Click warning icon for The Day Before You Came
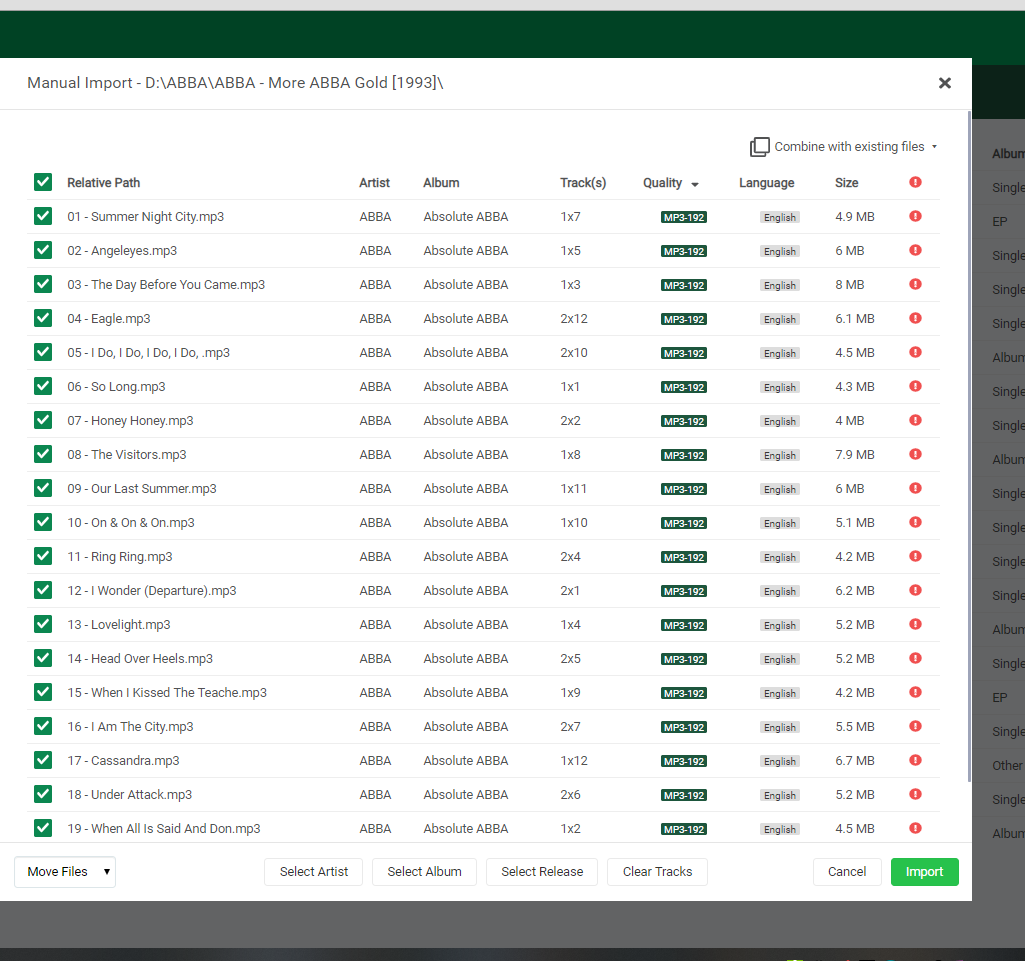 (915, 284)
